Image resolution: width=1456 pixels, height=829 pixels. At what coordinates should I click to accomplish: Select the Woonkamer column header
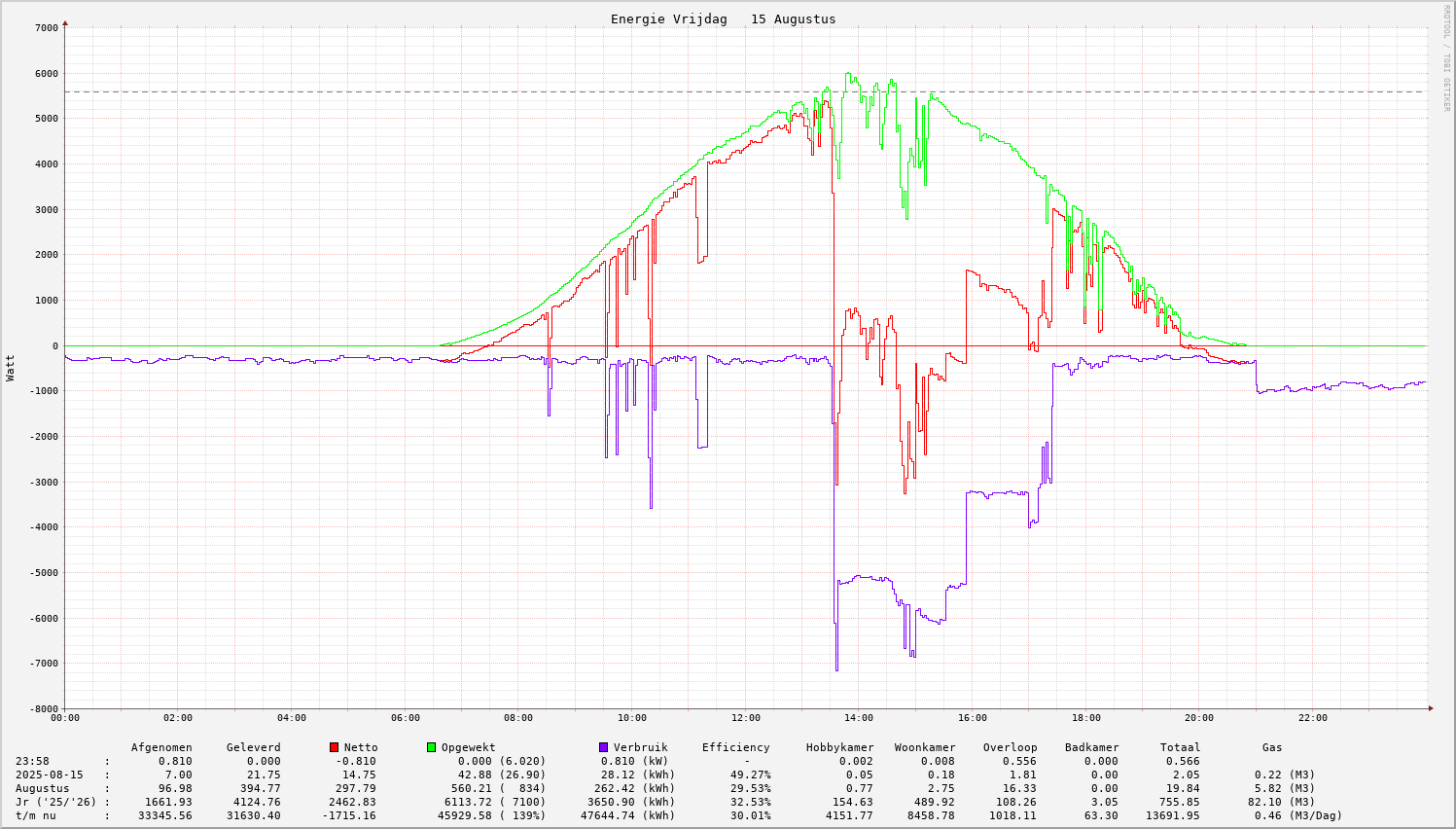click(925, 748)
